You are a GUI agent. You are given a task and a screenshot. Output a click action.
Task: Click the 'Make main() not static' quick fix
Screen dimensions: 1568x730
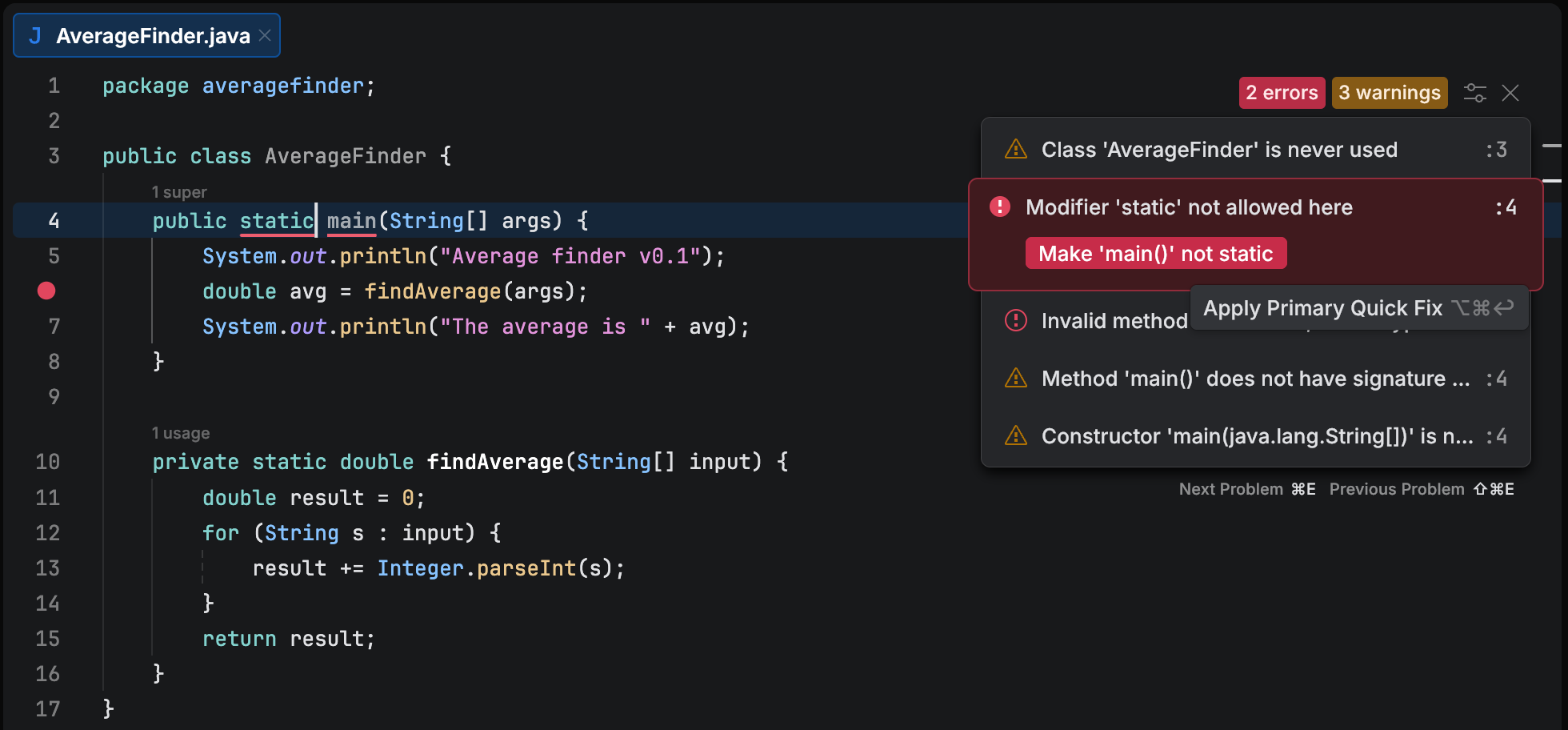1155,253
